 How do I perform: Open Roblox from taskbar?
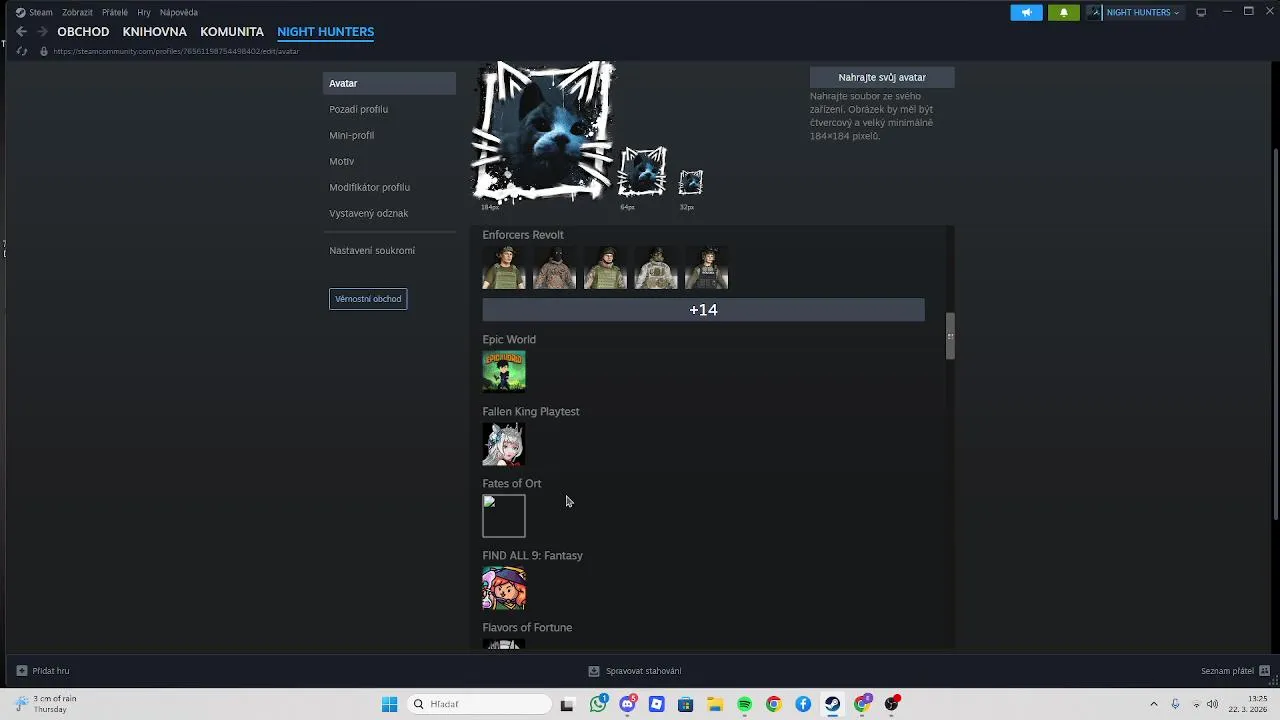[x=656, y=704]
